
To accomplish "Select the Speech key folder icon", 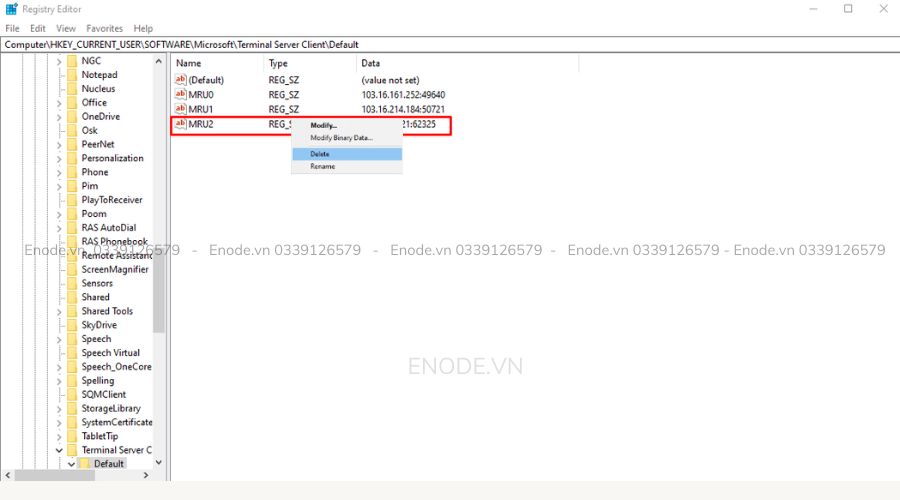I will (72, 339).
